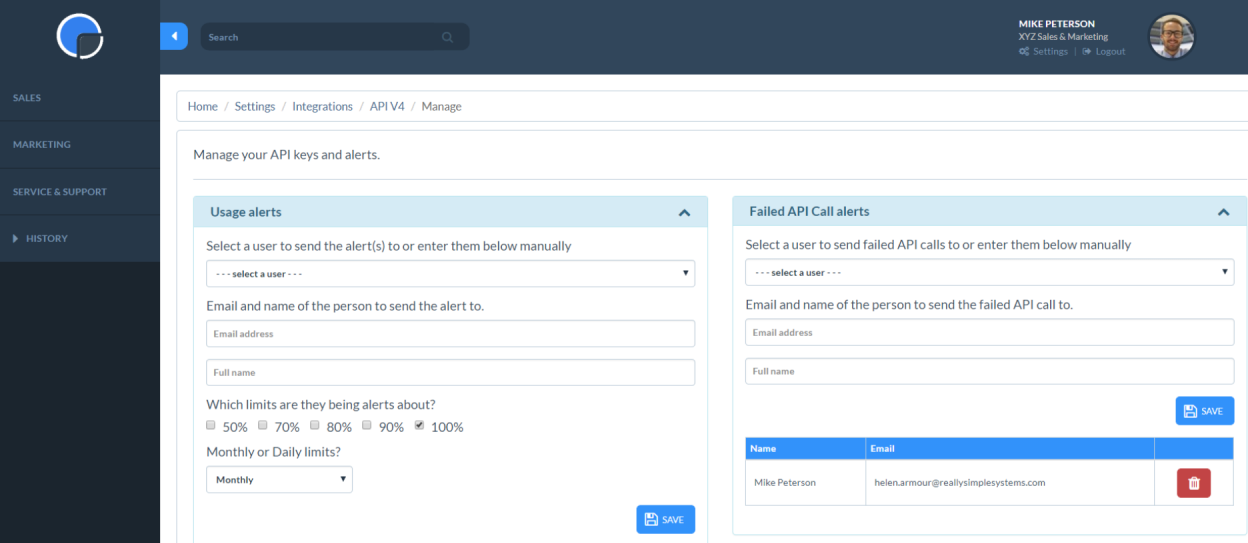The image size is (1248, 543).
Task: Open the Monthly or Daily limits dropdown
Action: (x=279, y=480)
